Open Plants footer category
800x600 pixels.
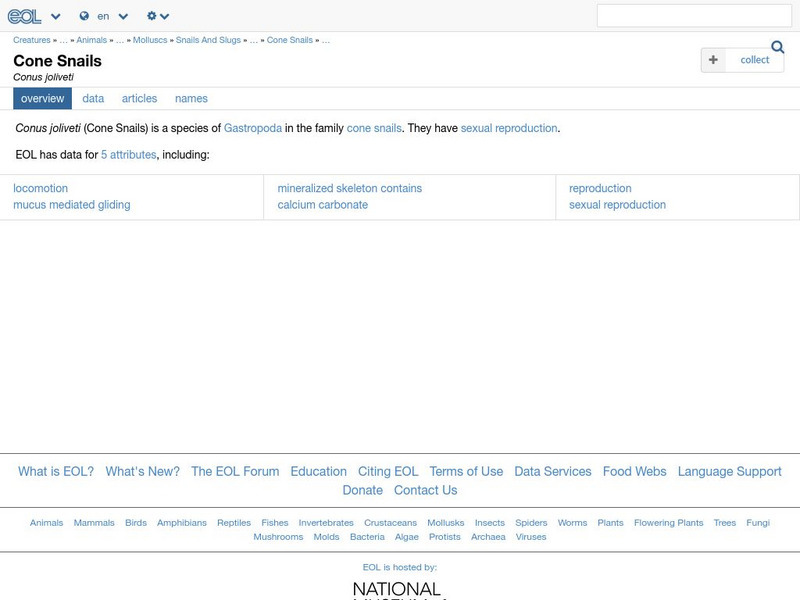pyautogui.click(x=610, y=523)
